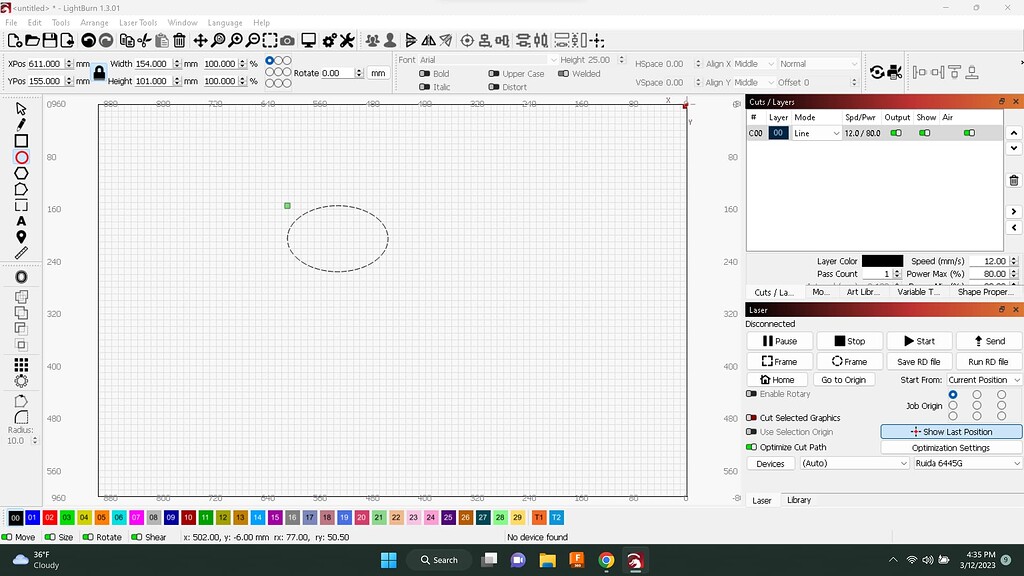Open a project with the folder icon
This screenshot has width=1024, height=576.
click(32, 40)
